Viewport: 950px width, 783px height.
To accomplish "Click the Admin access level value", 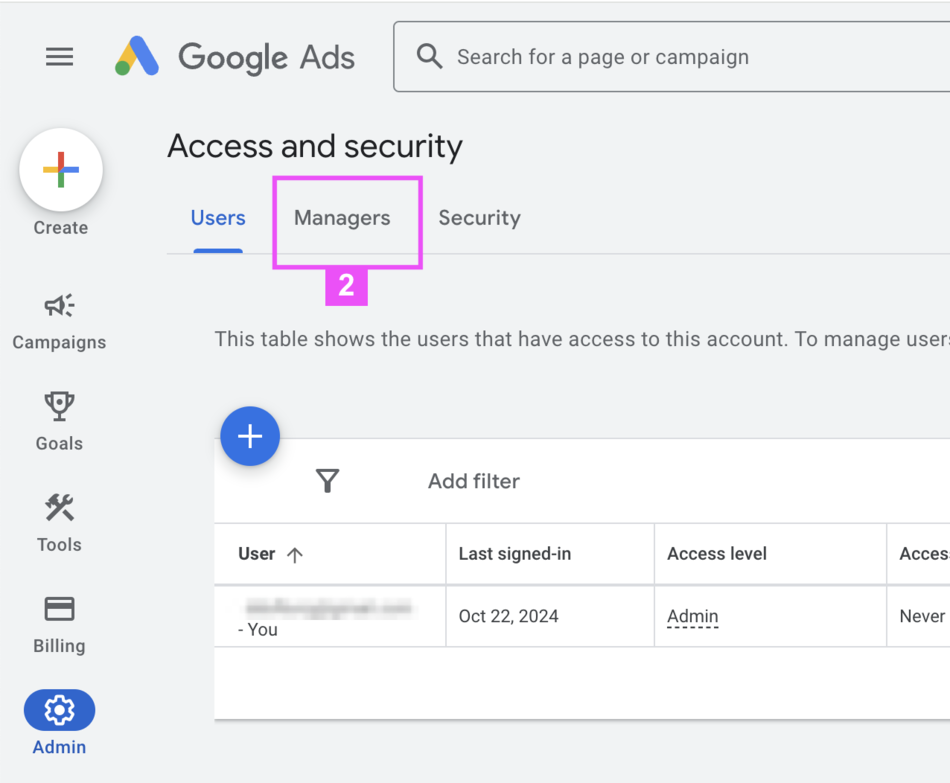I will pos(692,616).
